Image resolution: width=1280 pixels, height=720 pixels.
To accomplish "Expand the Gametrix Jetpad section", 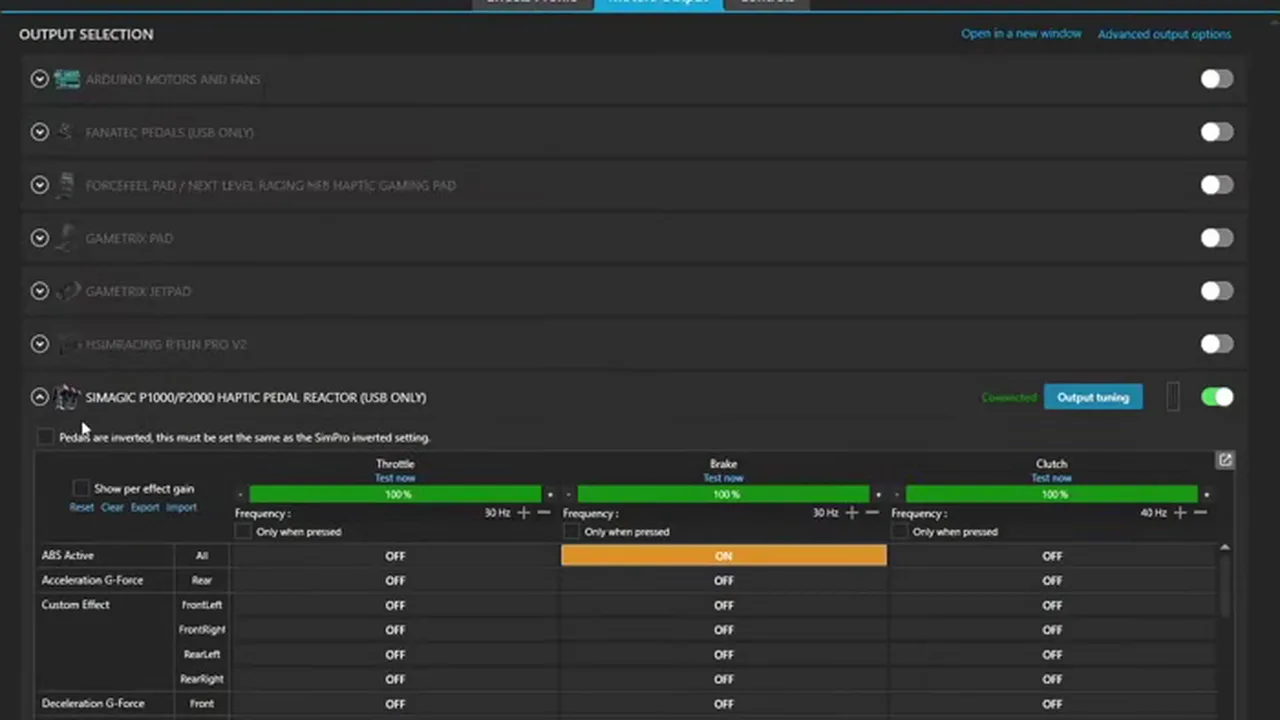I will click(39, 291).
